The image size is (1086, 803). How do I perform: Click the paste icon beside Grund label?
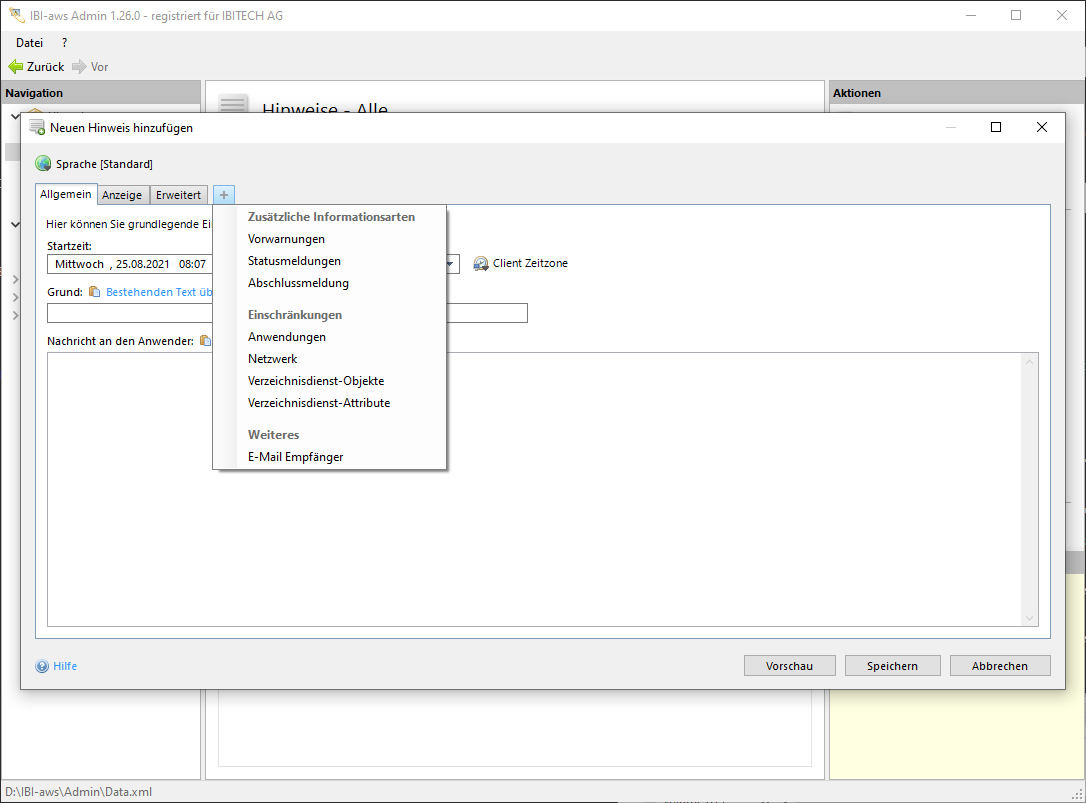[95, 292]
